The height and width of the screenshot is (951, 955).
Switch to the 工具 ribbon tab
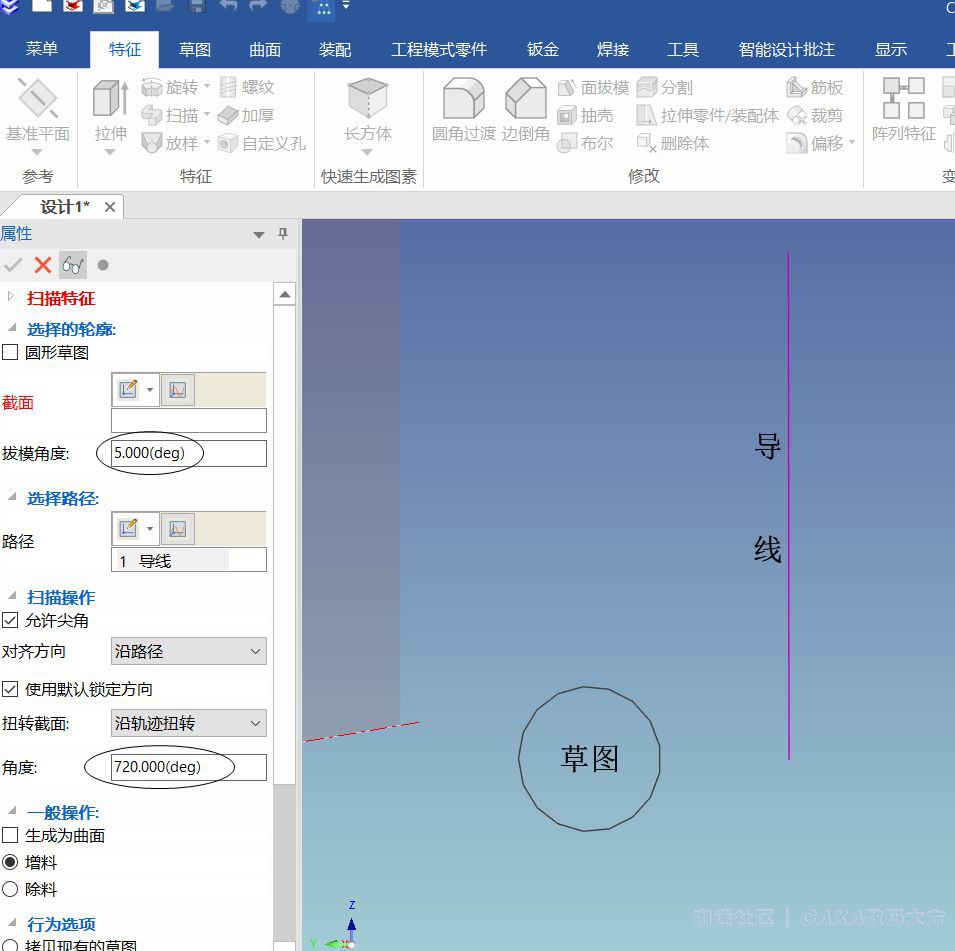683,49
